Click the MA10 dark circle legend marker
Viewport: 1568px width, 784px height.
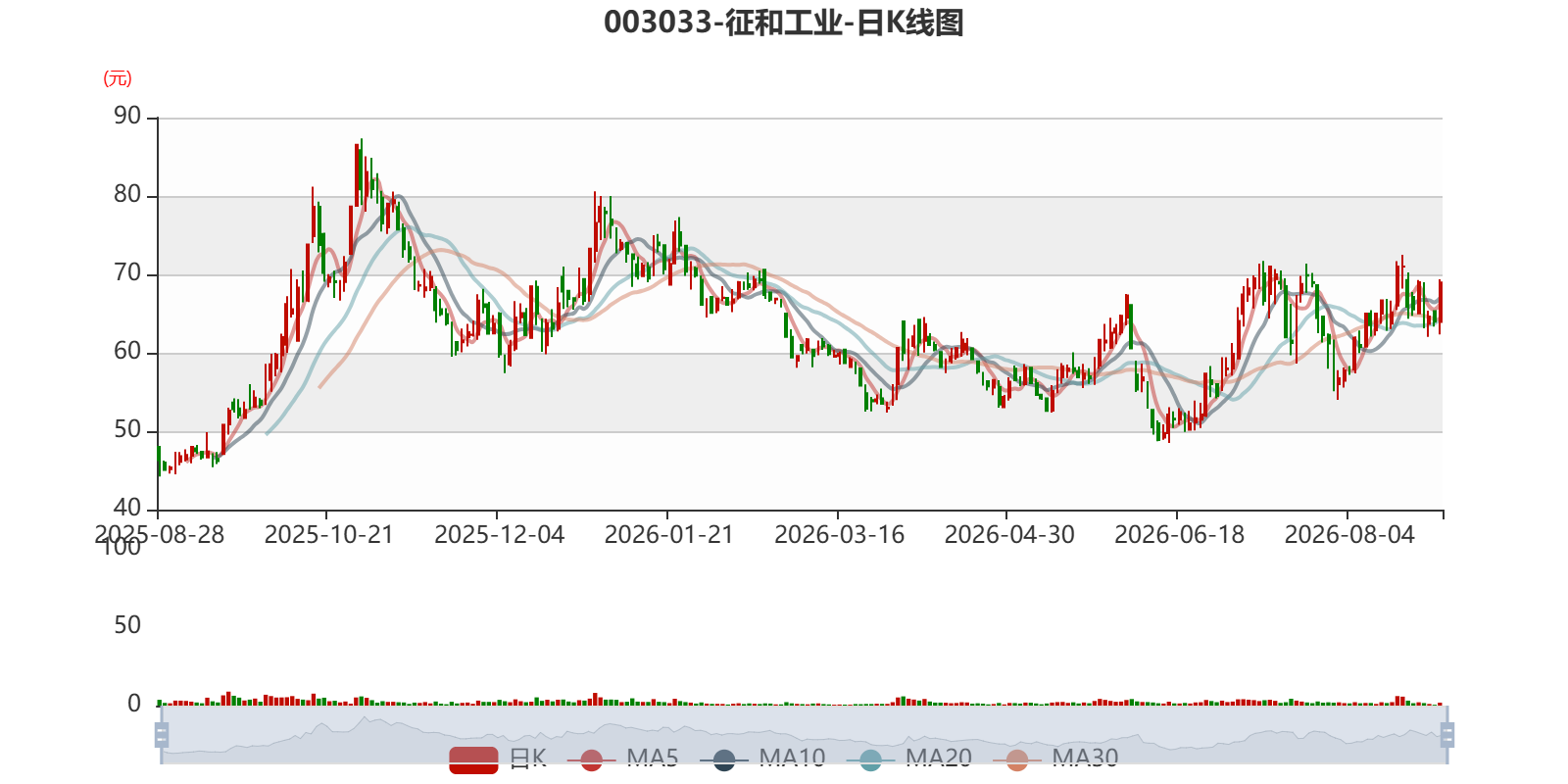(x=724, y=759)
